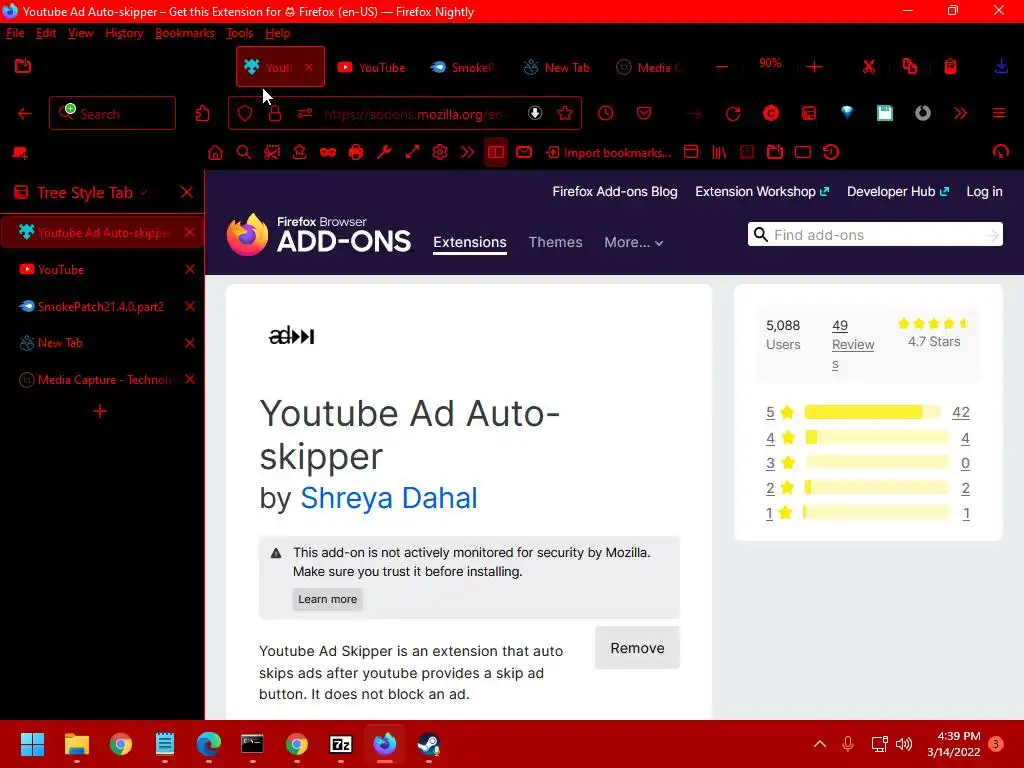Open the History menu
Viewport: 1024px width, 768px height.
[124, 33]
